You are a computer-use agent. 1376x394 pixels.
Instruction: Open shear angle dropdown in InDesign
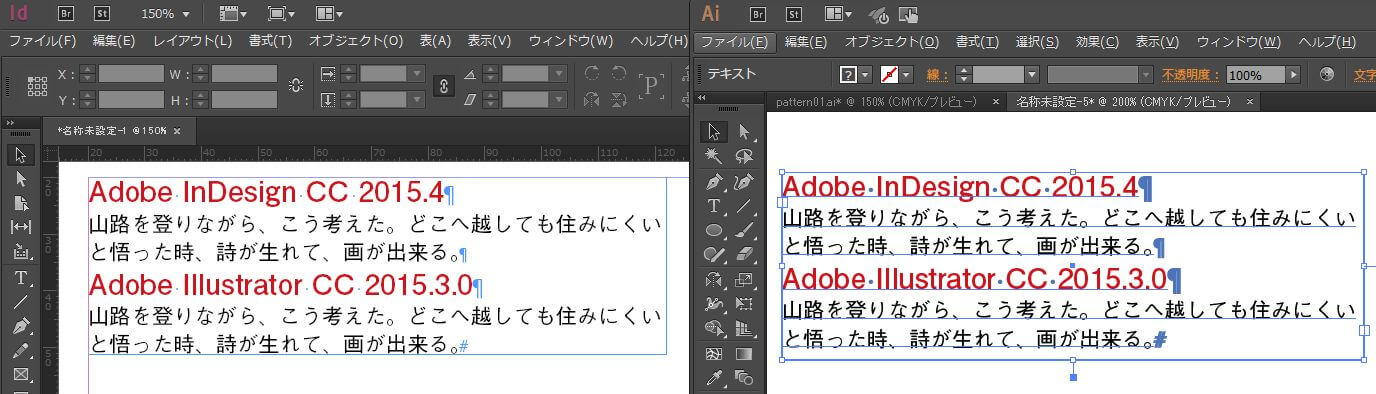pyautogui.click(x=559, y=99)
